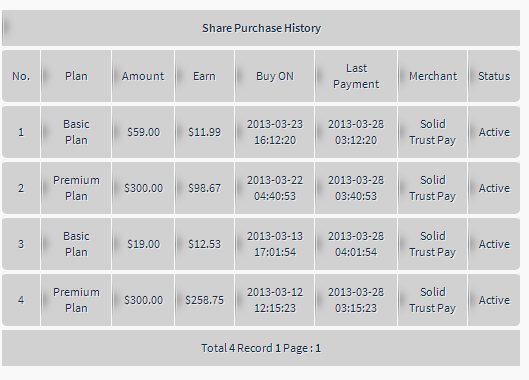Select the $258.75 earn value
The image size is (529, 380).
click(x=204, y=300)
